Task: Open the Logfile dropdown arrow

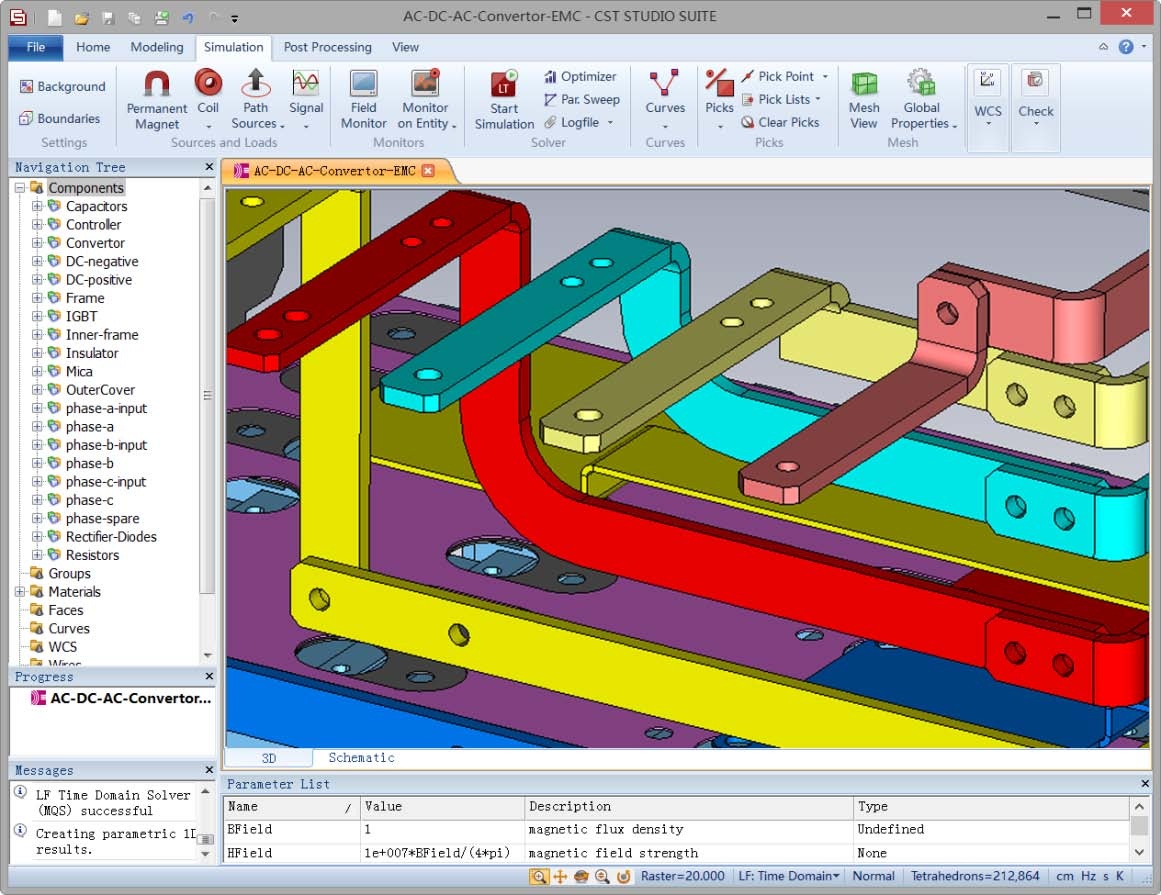Action: pyautogui.click(x=610, y=122)
